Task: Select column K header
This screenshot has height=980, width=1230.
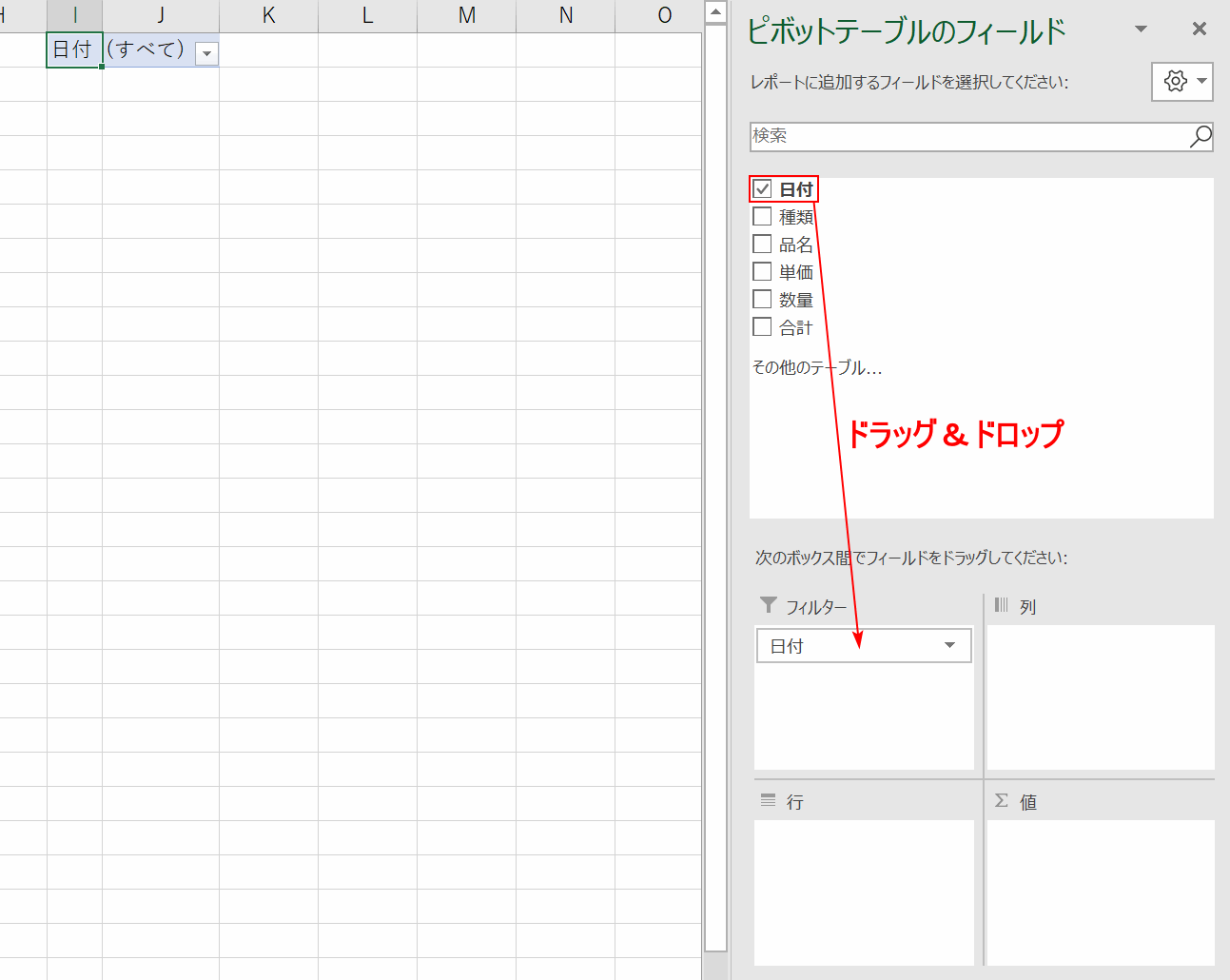Action: click(x=268, y=15)
